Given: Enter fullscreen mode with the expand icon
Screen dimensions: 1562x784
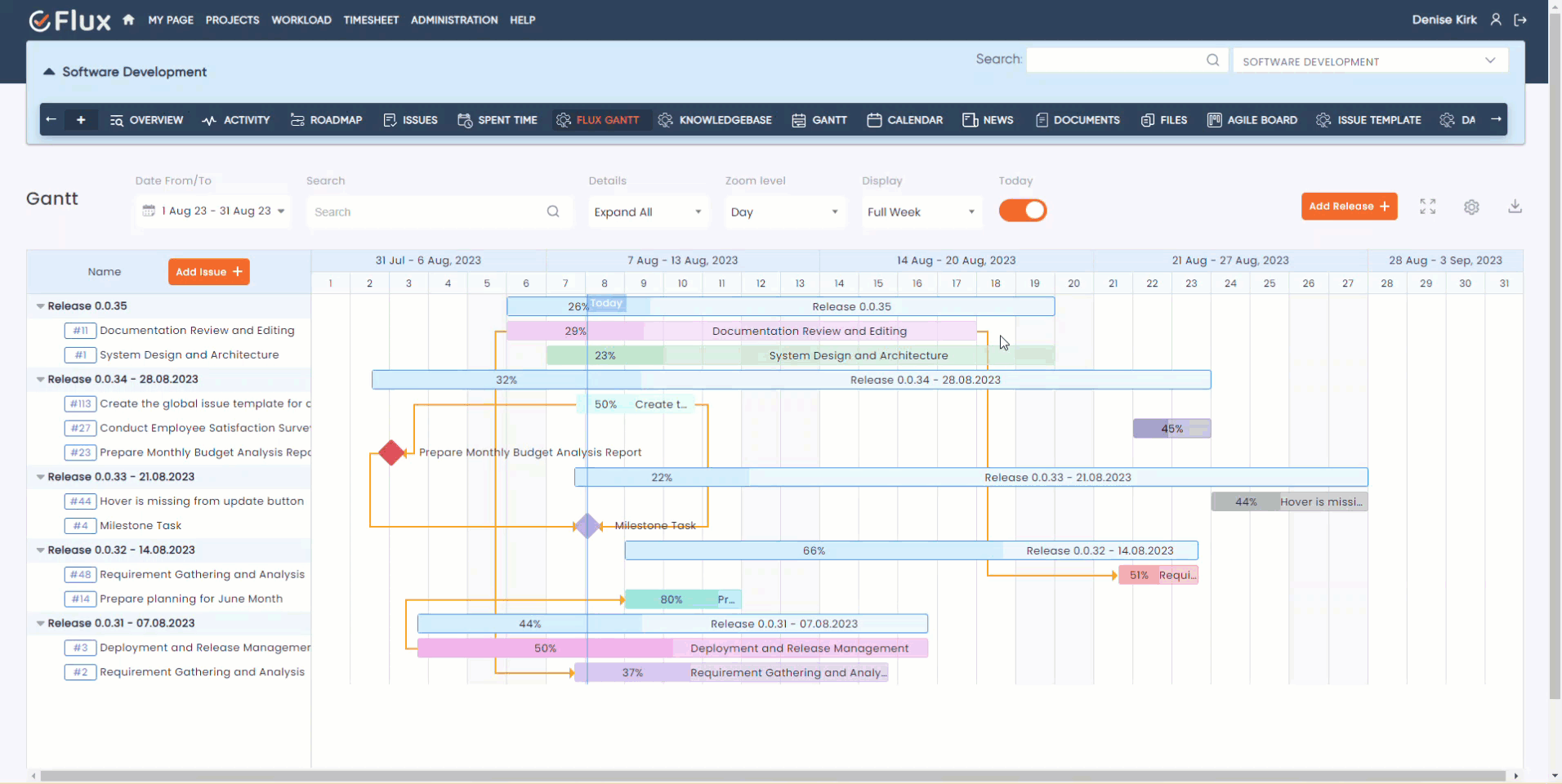Looking at the screenshot, I should tap(1427, 207).
